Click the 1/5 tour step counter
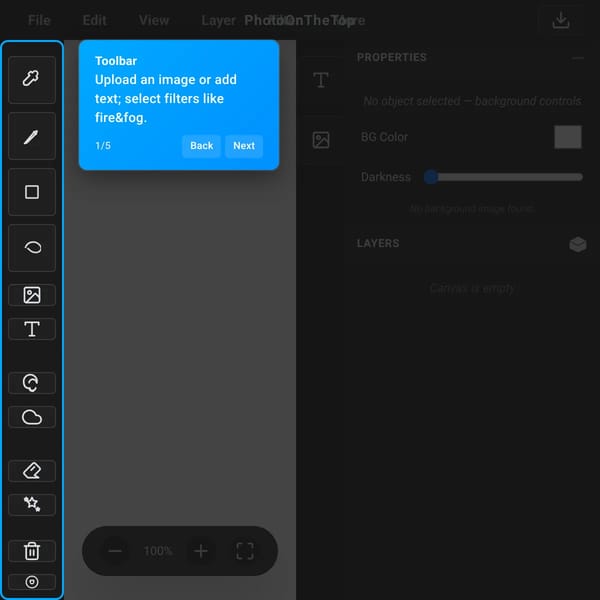The image size is (600, 600). 103,145
